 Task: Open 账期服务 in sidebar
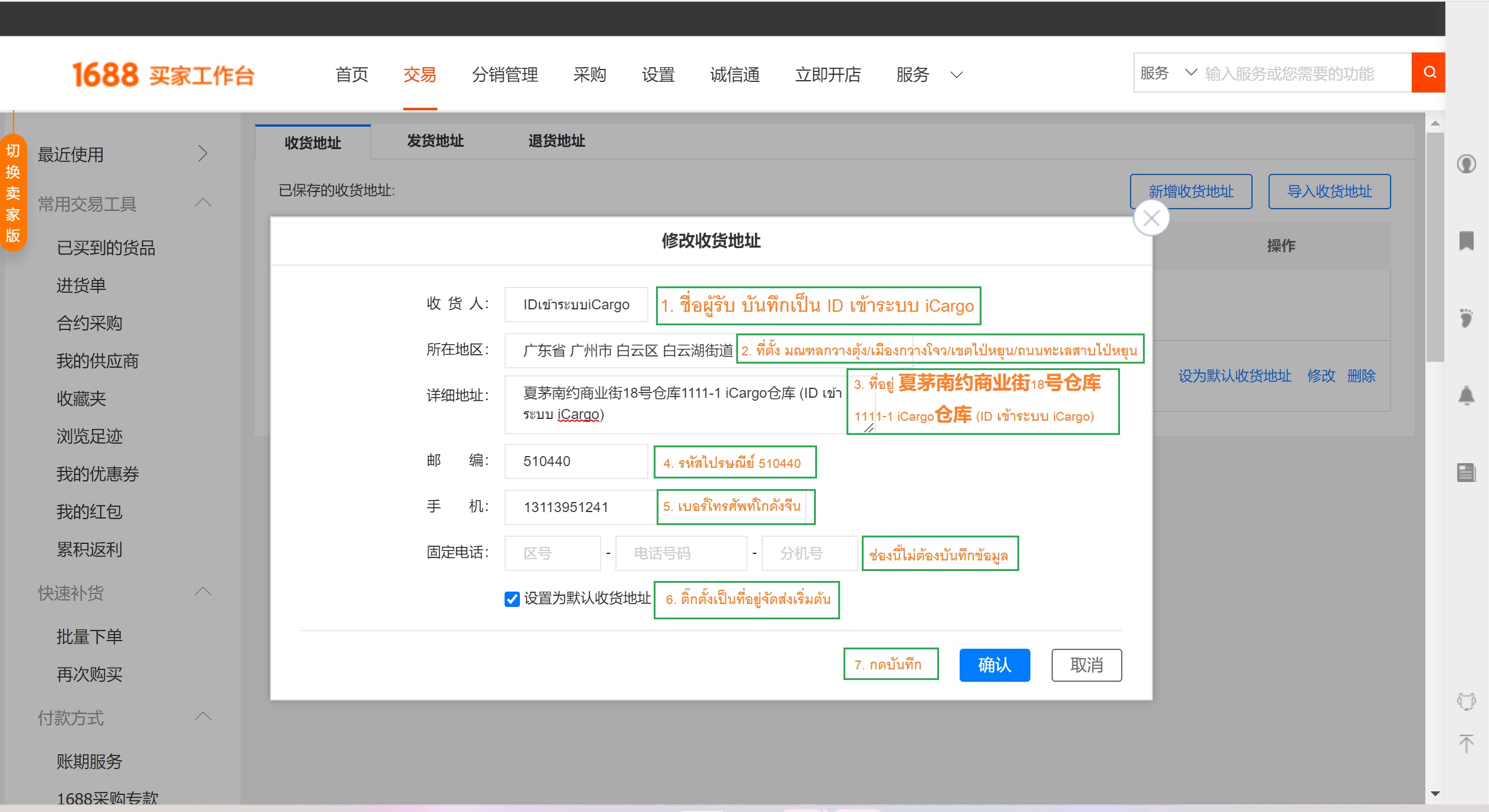89,762
